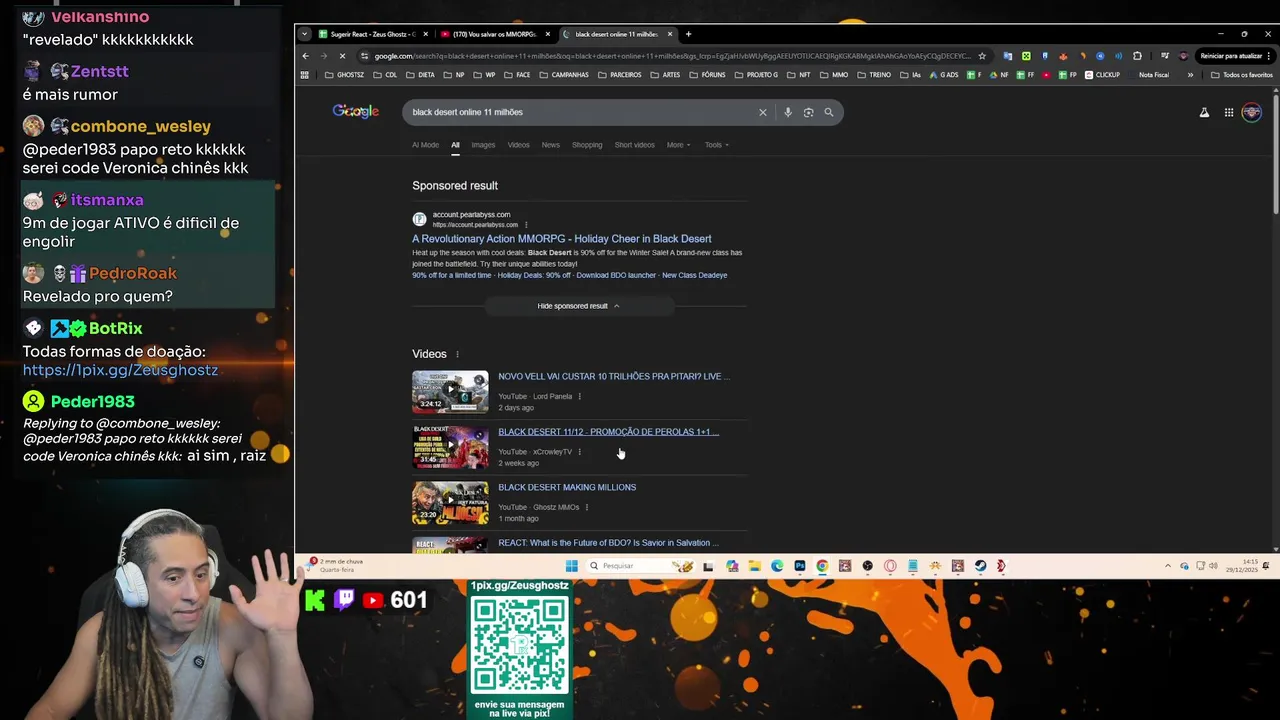Go to the Google logo homepage

click(x=356, y=111)
